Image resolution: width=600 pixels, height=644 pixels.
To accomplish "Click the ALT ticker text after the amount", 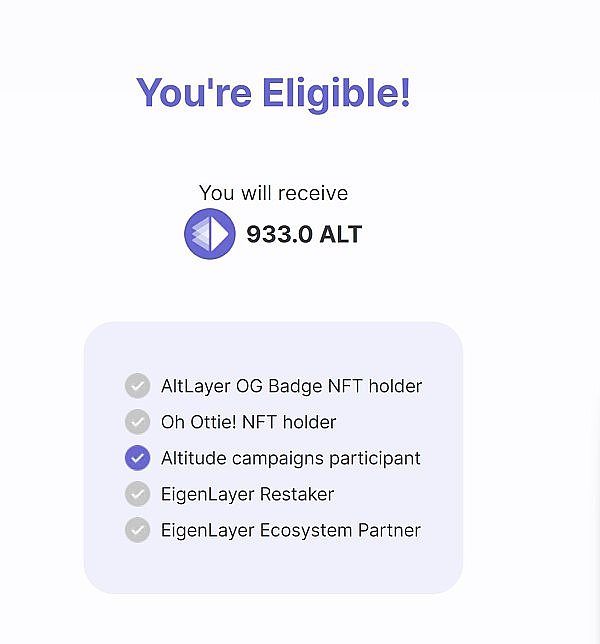I will [341, 235].
